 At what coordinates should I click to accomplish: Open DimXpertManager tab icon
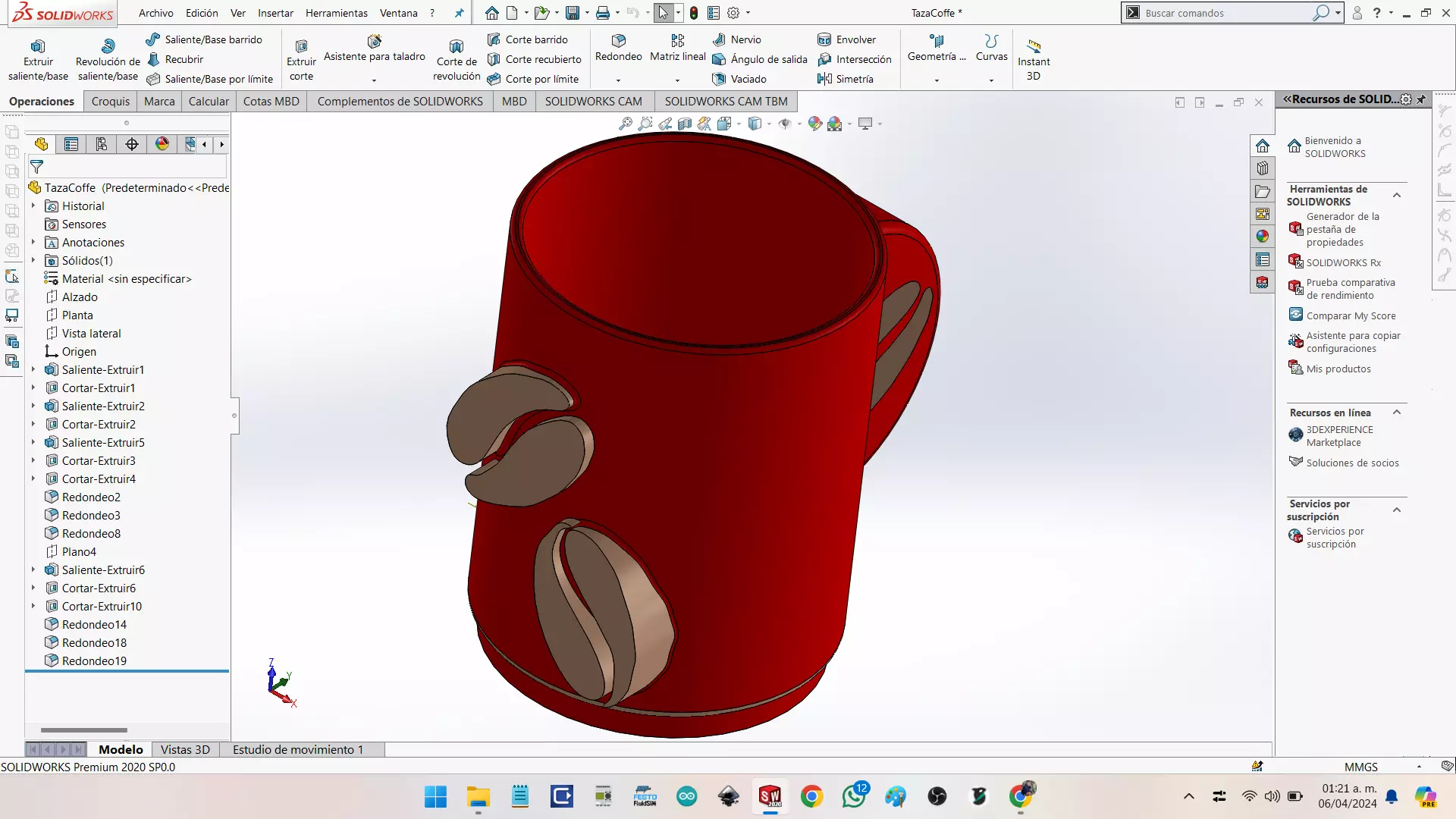[x=132, y=144]
